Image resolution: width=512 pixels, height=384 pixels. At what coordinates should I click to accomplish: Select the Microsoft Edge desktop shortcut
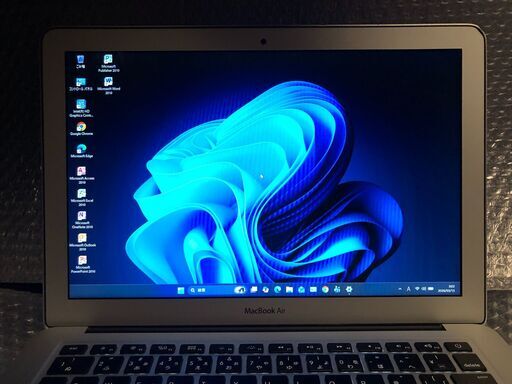[81, 151]
